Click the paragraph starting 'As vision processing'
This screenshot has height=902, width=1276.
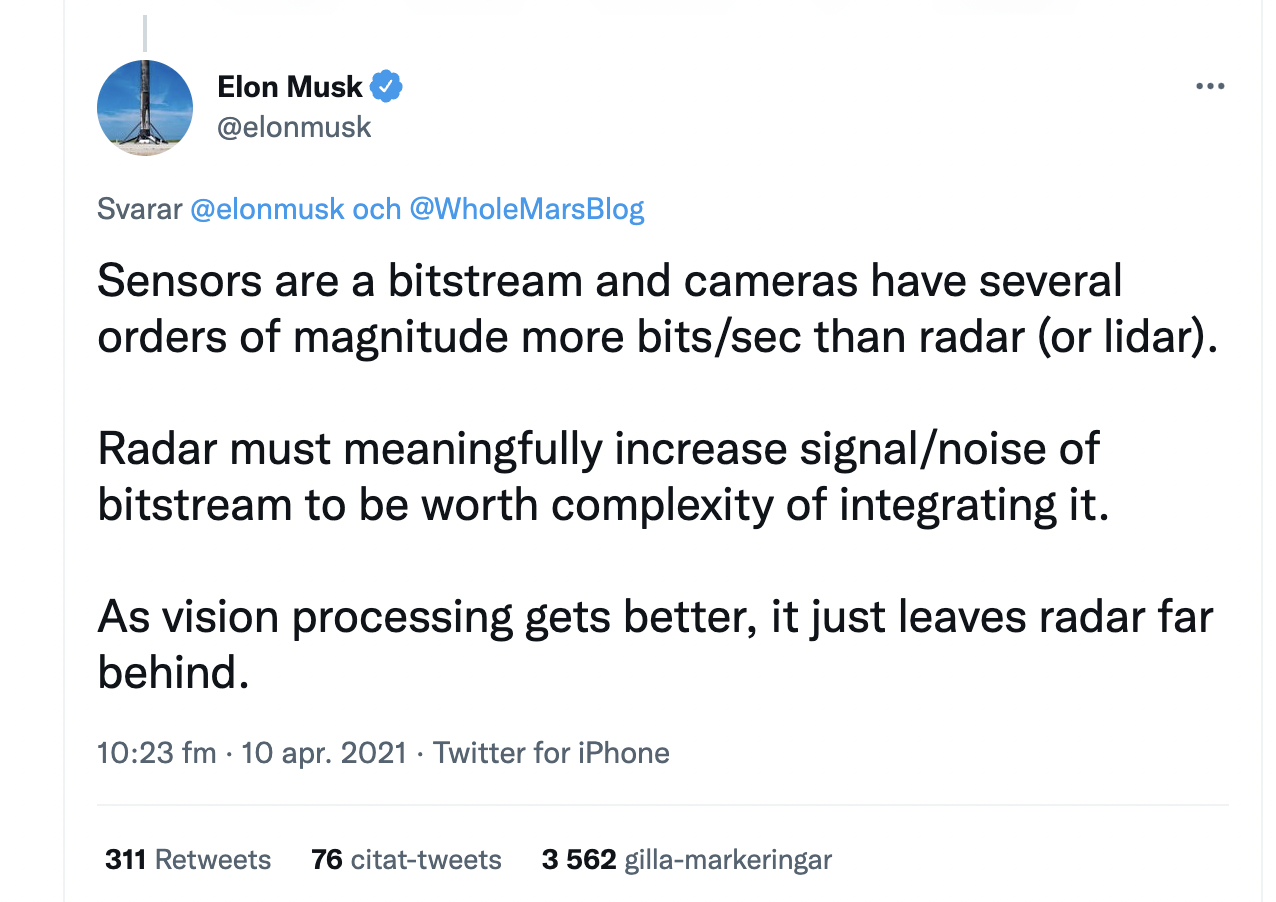click(655, 645)
